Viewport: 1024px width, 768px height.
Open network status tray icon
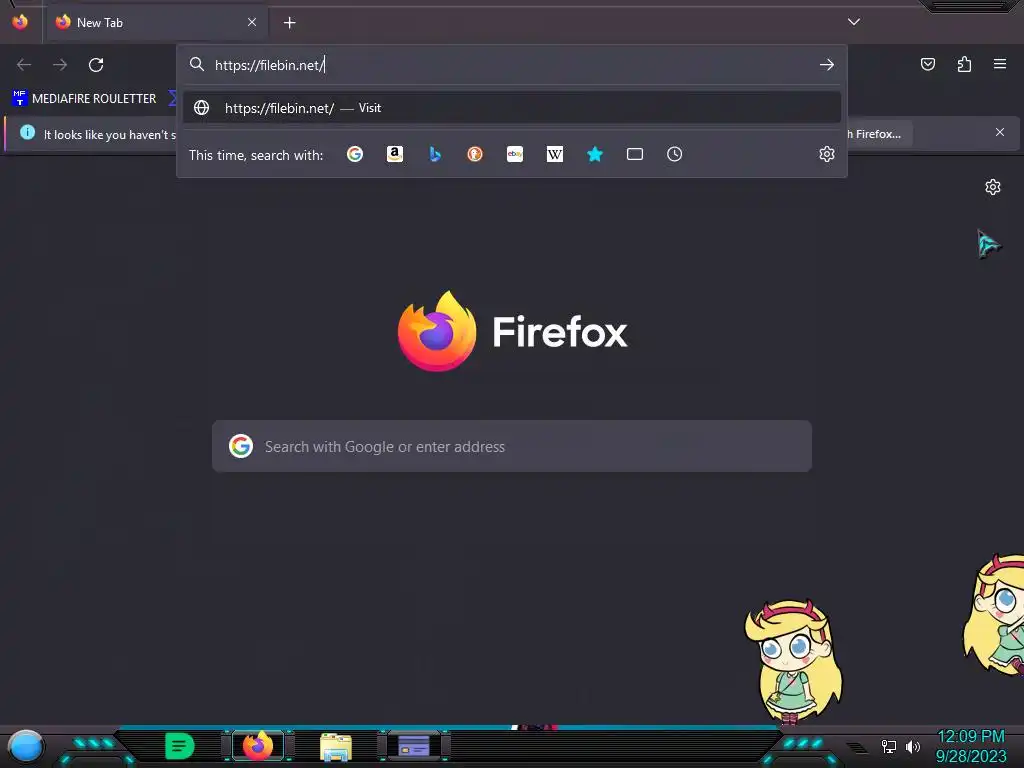(889, 746)
